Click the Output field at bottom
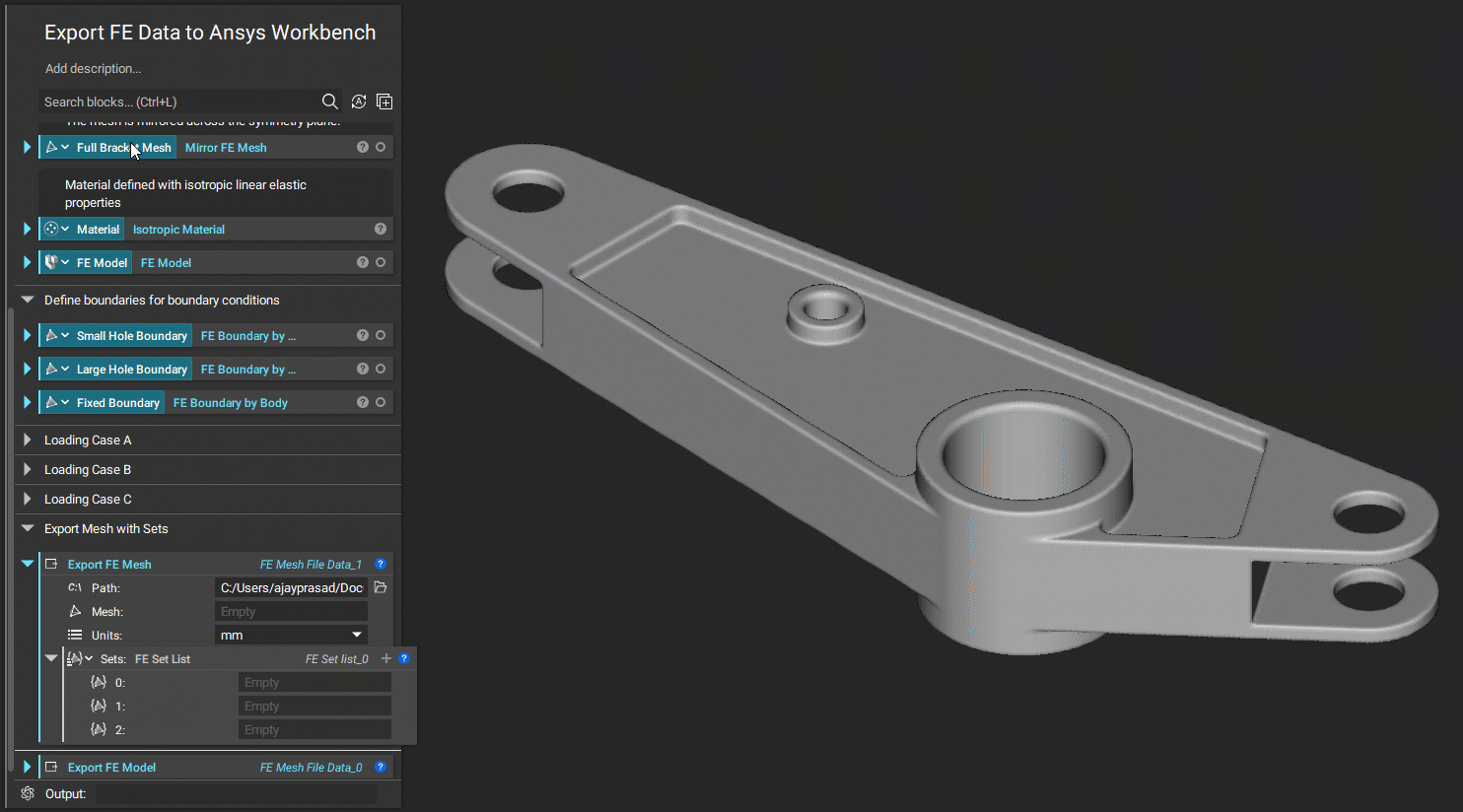The image size is (1463, 812). tap(236, 793)
